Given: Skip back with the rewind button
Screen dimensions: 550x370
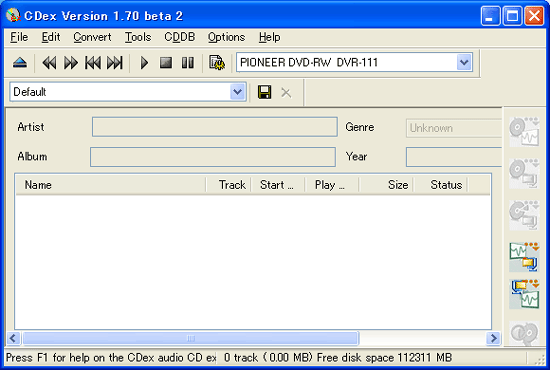Looking at the screenshot, I should (x=49, y=63).
